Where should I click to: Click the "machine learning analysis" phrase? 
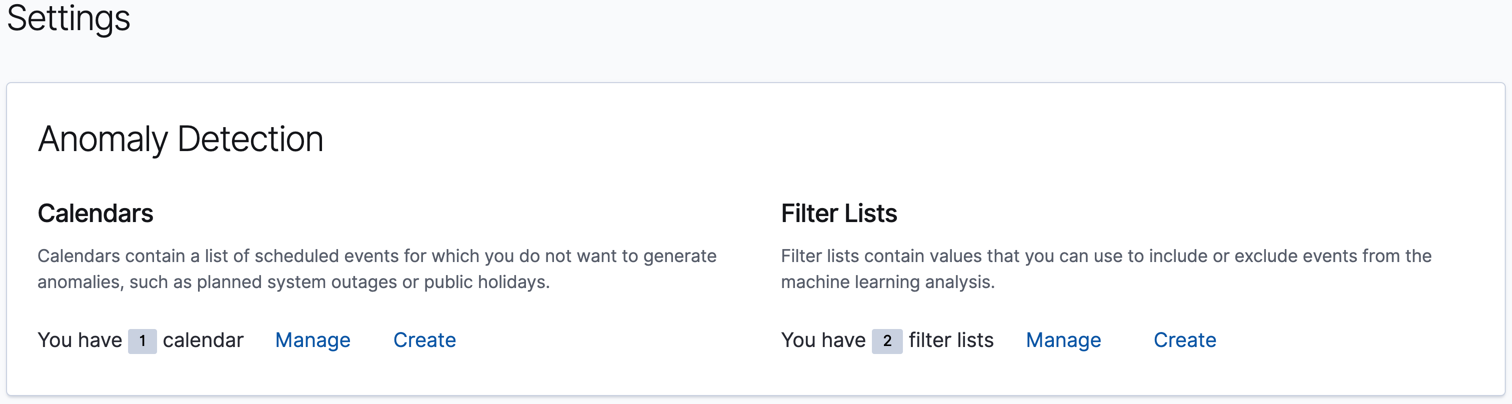886,282
